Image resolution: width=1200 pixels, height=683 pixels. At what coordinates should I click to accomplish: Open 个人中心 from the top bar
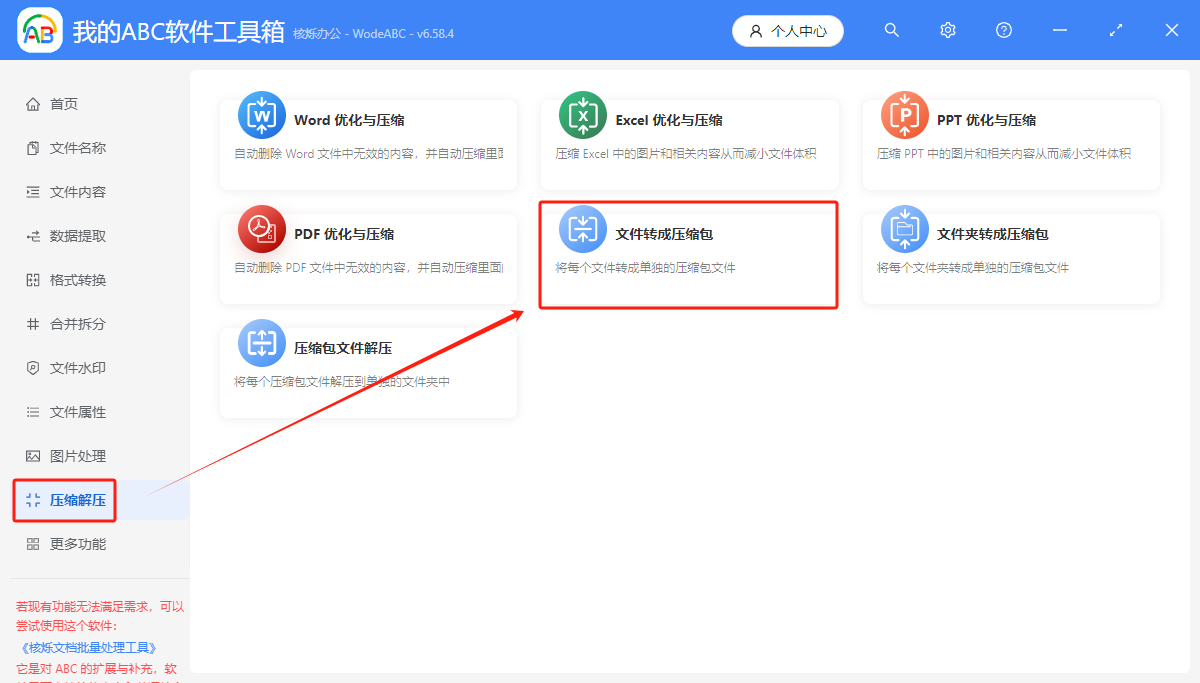[788, 30]
